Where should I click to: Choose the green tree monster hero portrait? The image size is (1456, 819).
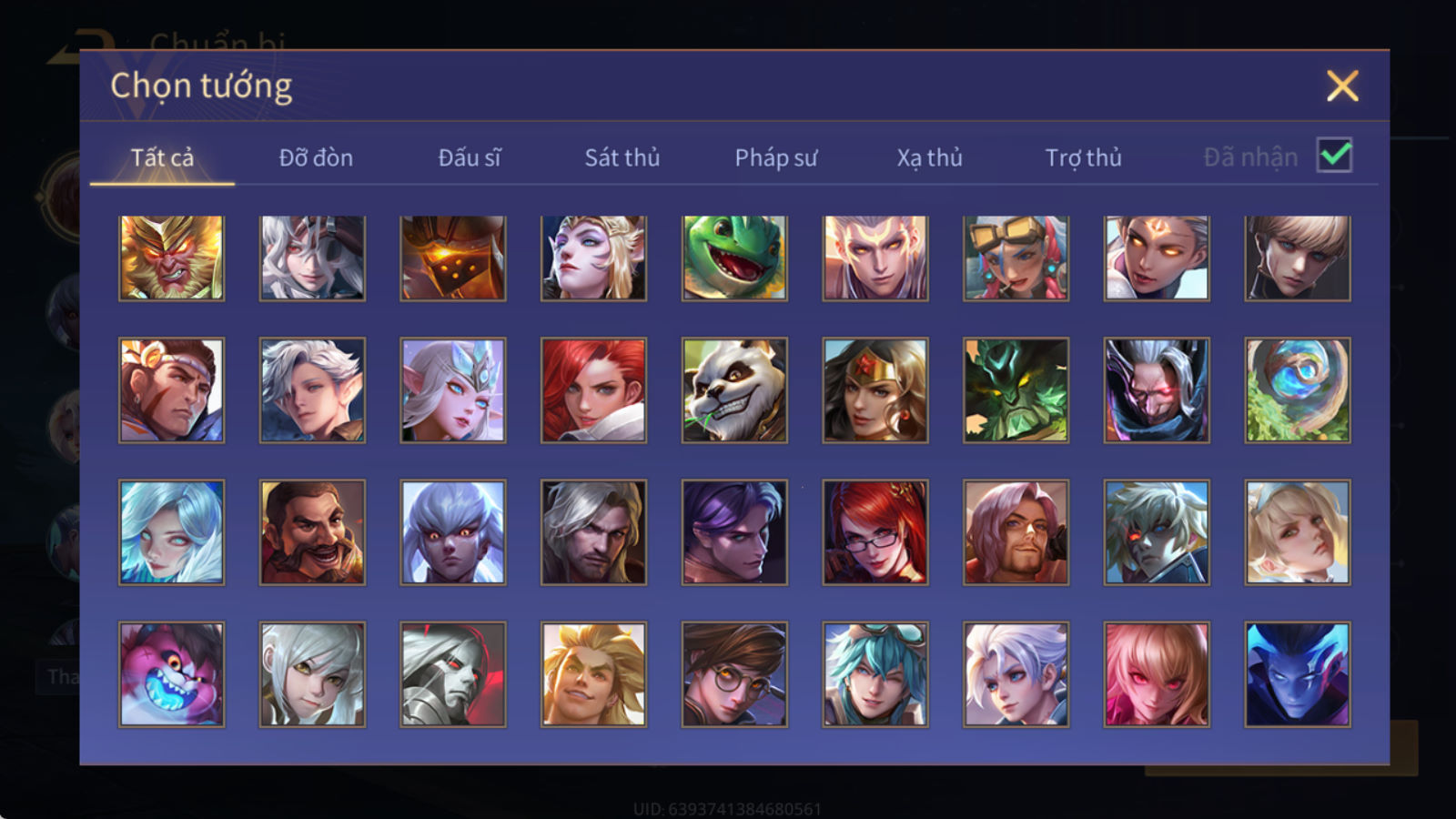pyautogui.click(x=1016, y=390)
